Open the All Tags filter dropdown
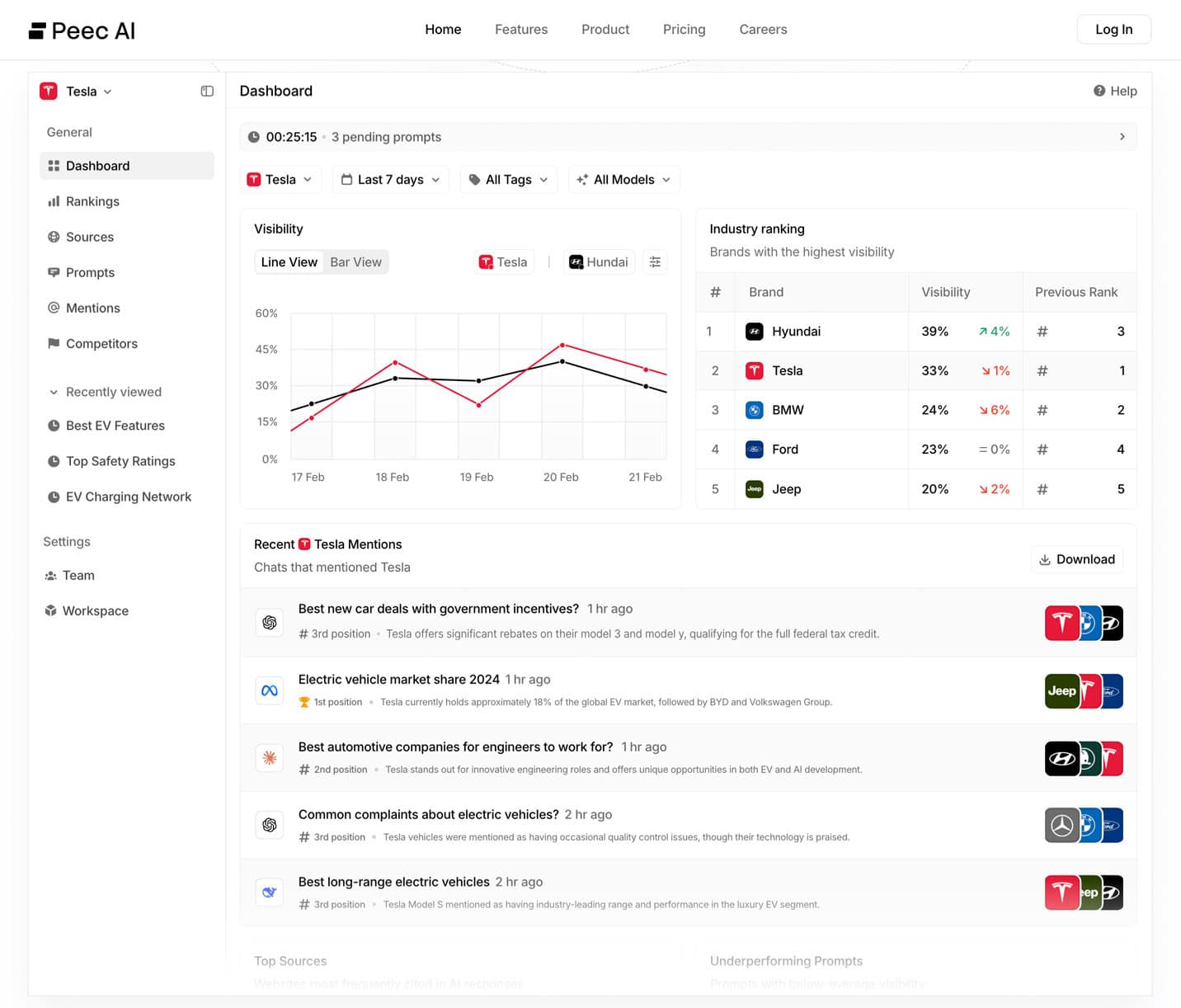The image size is (1181, 1008). 508,179
